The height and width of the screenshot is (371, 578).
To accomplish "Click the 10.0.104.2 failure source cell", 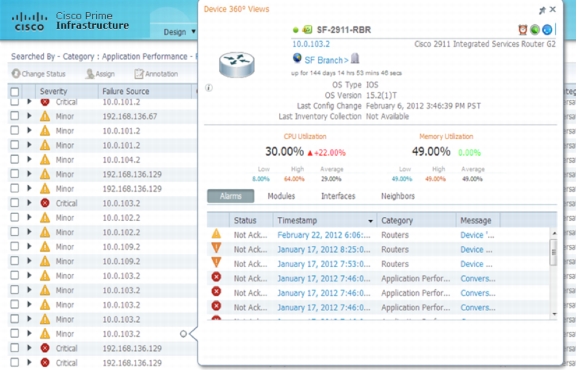I will coord(121,160).
